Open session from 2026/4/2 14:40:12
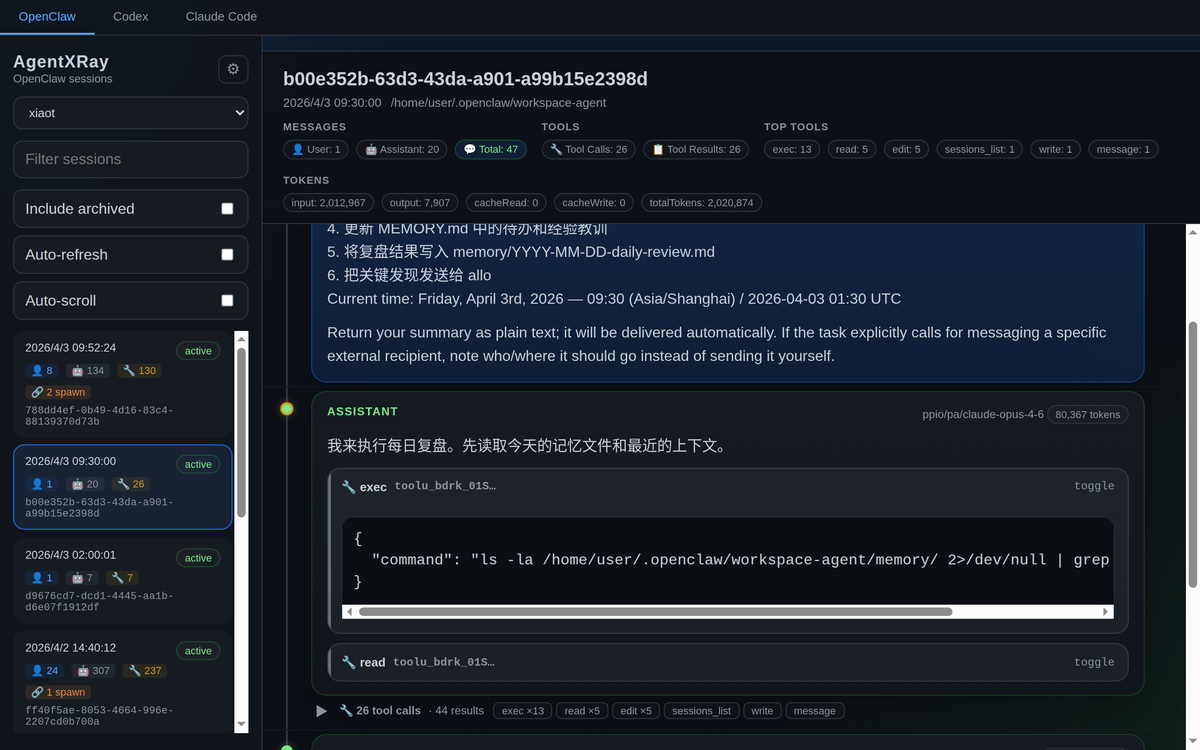The height and width of the screenshot is (750, 1200). [x=123, y=680]
